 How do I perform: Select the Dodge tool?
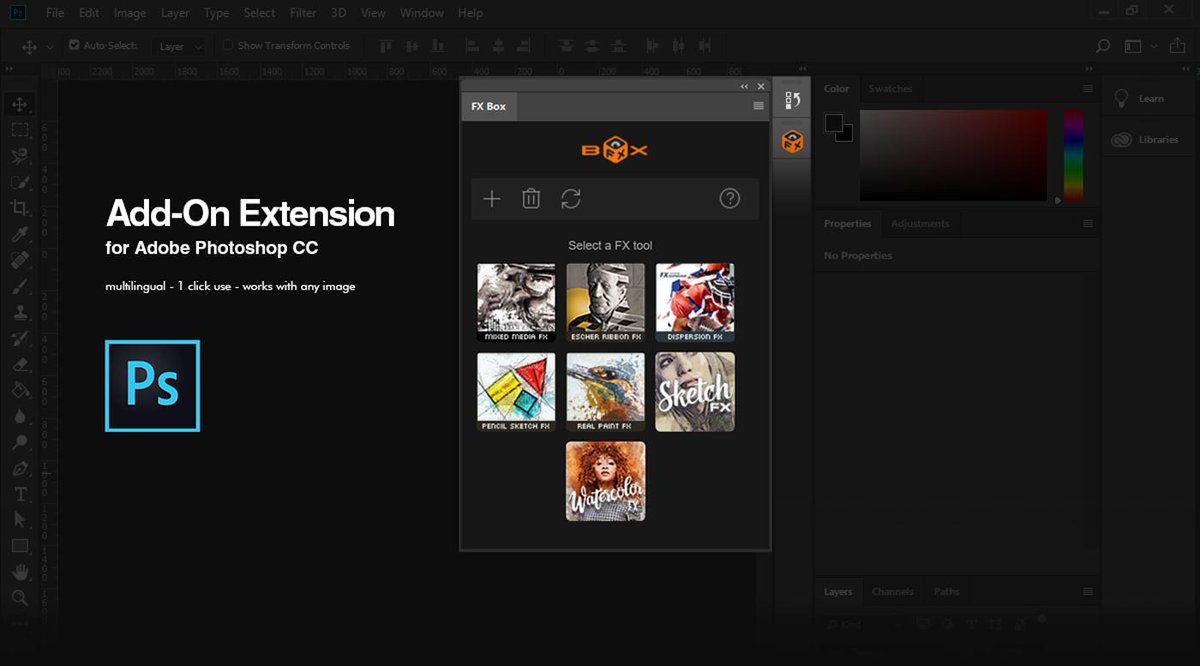click(x=19, y=442)
